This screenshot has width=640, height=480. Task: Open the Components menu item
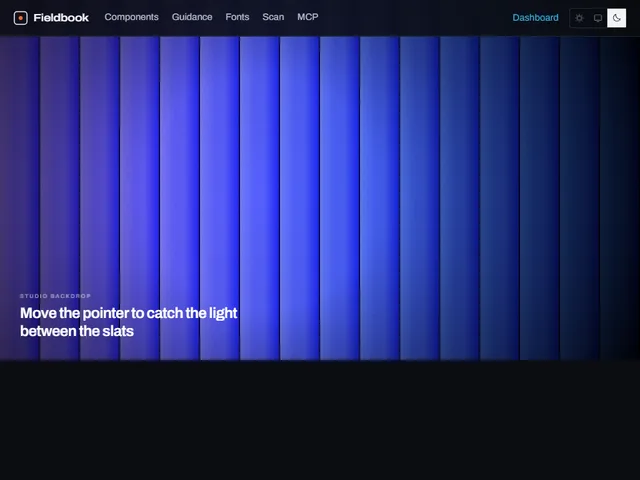click(x=131, y=17)
